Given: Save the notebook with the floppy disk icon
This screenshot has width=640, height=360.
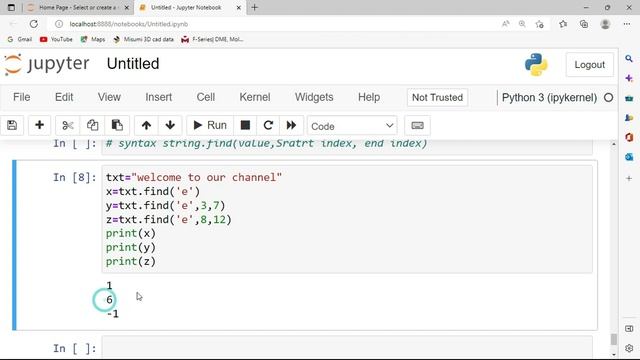Looking at the screenshot, I should tap(12, 125).
